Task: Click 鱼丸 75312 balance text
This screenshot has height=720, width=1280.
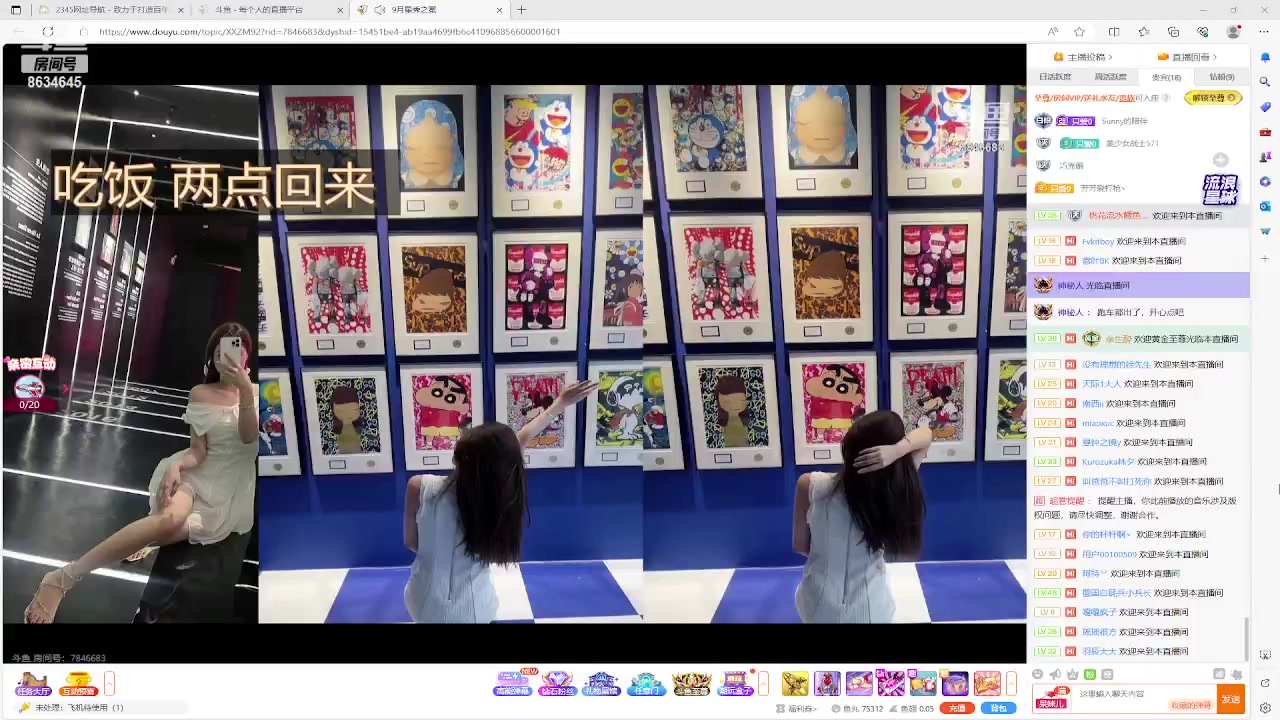Action: (864, 708)
